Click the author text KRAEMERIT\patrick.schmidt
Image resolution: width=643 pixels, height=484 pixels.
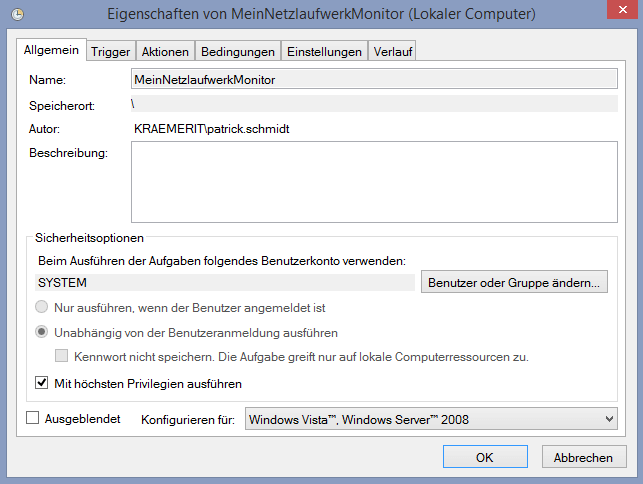[212, 129]
